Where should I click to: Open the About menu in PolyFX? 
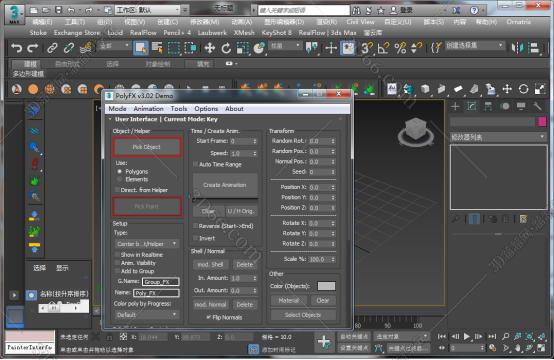click(x=234, y=109)
